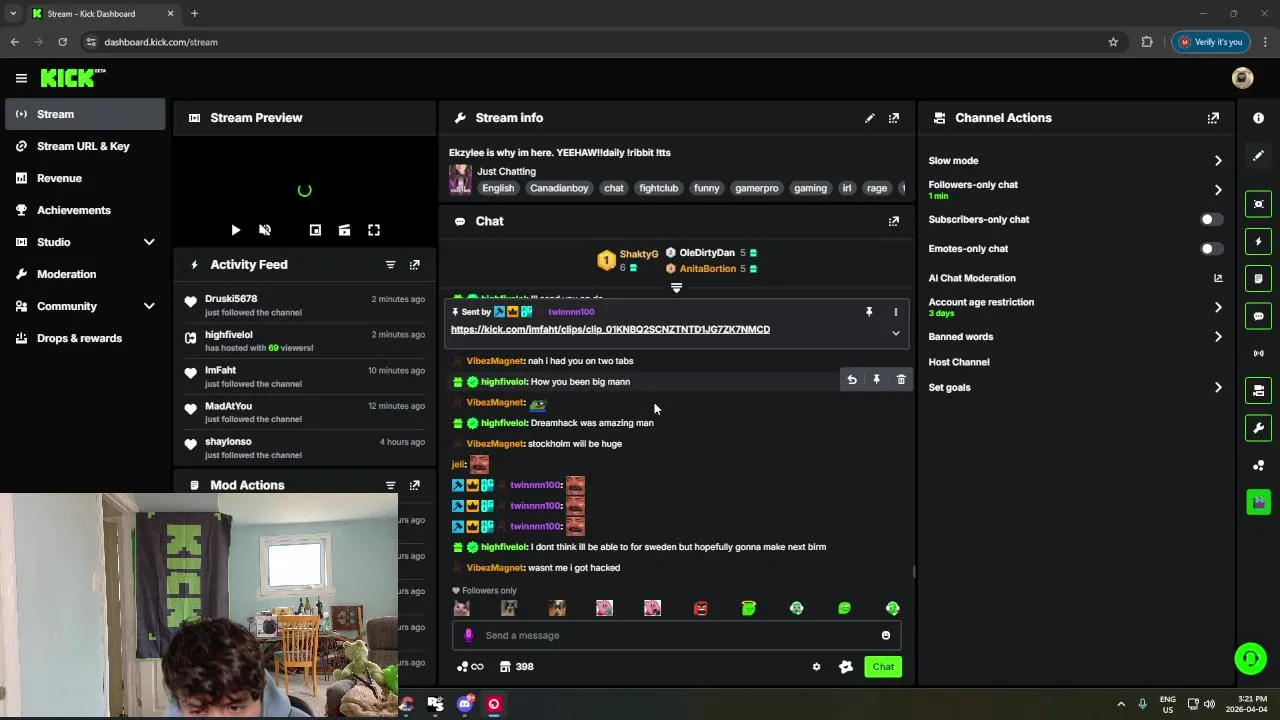Screen dimensions: 1280x720
Task: Open the green support headset button
Action: [1250, 658]
